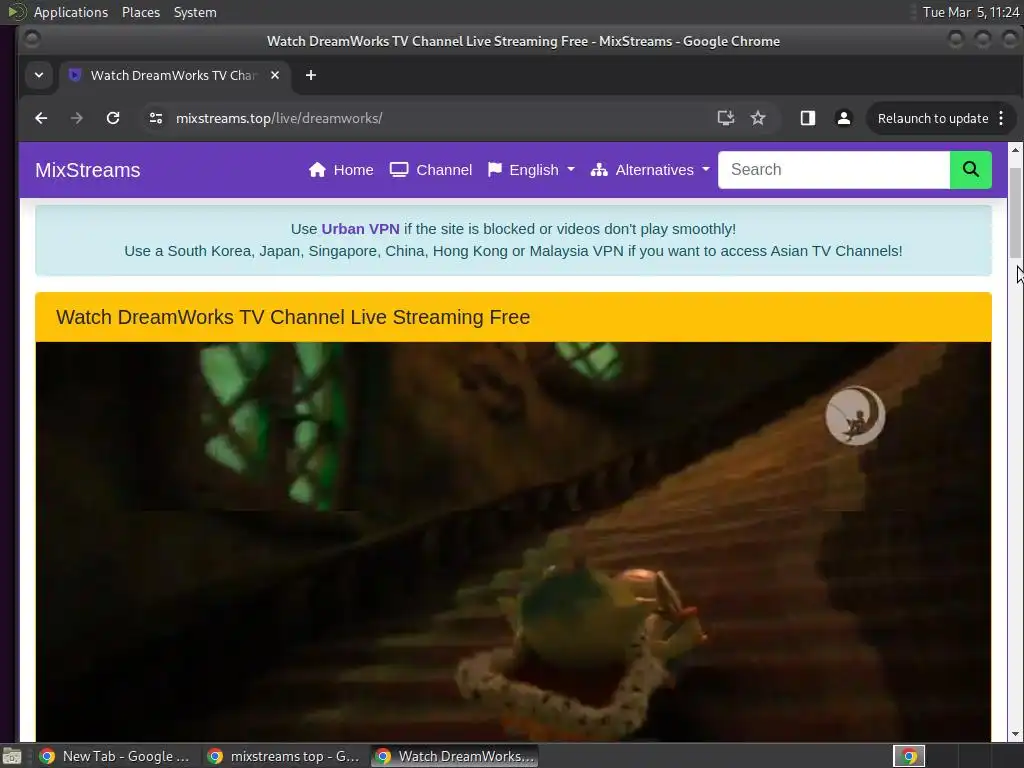
Task: Click the Asian TV Channels VPN notice text
Action: point(513,251)
